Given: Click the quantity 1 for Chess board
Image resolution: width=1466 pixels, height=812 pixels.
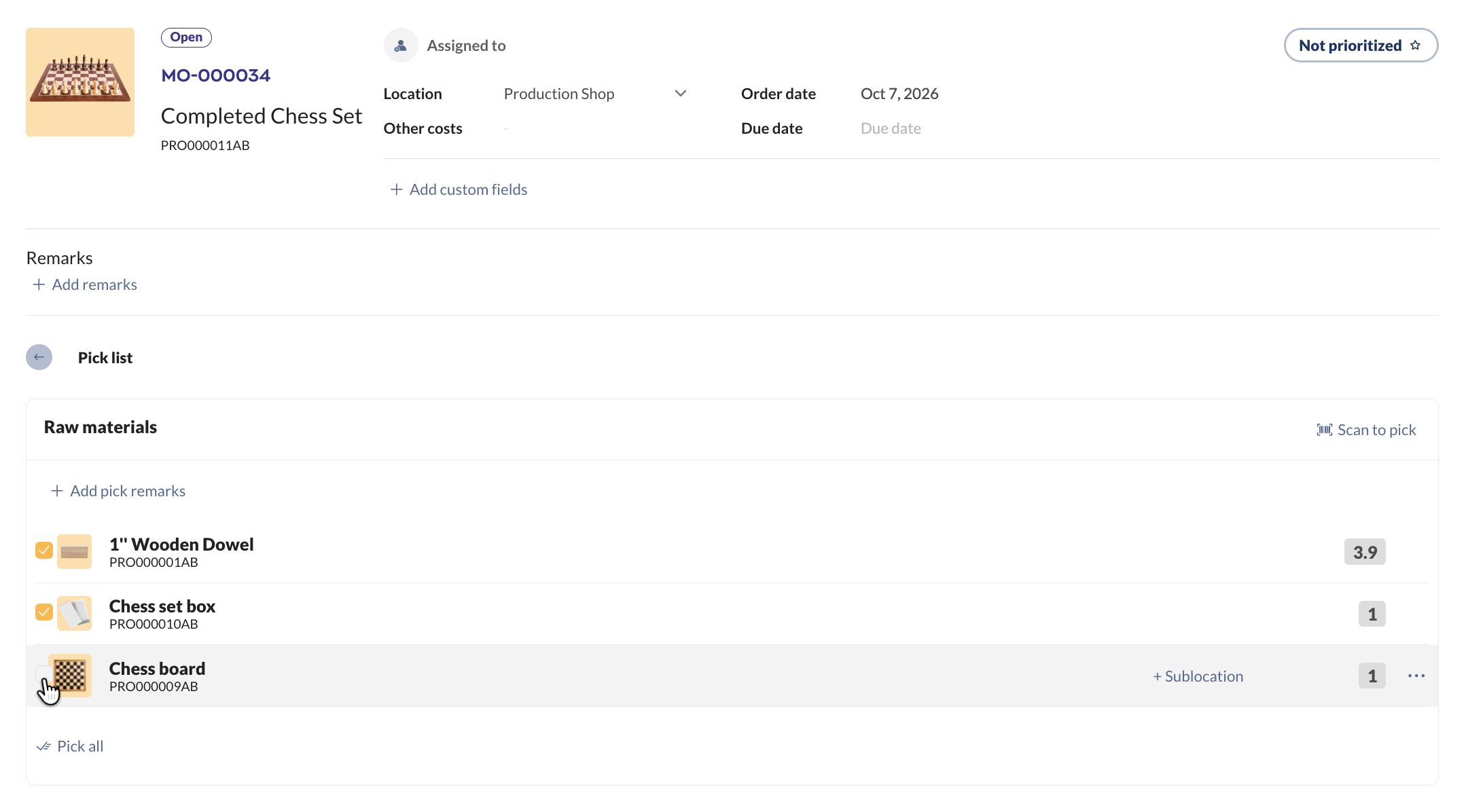Looking at the screenshot, I should pos(1372,676).
